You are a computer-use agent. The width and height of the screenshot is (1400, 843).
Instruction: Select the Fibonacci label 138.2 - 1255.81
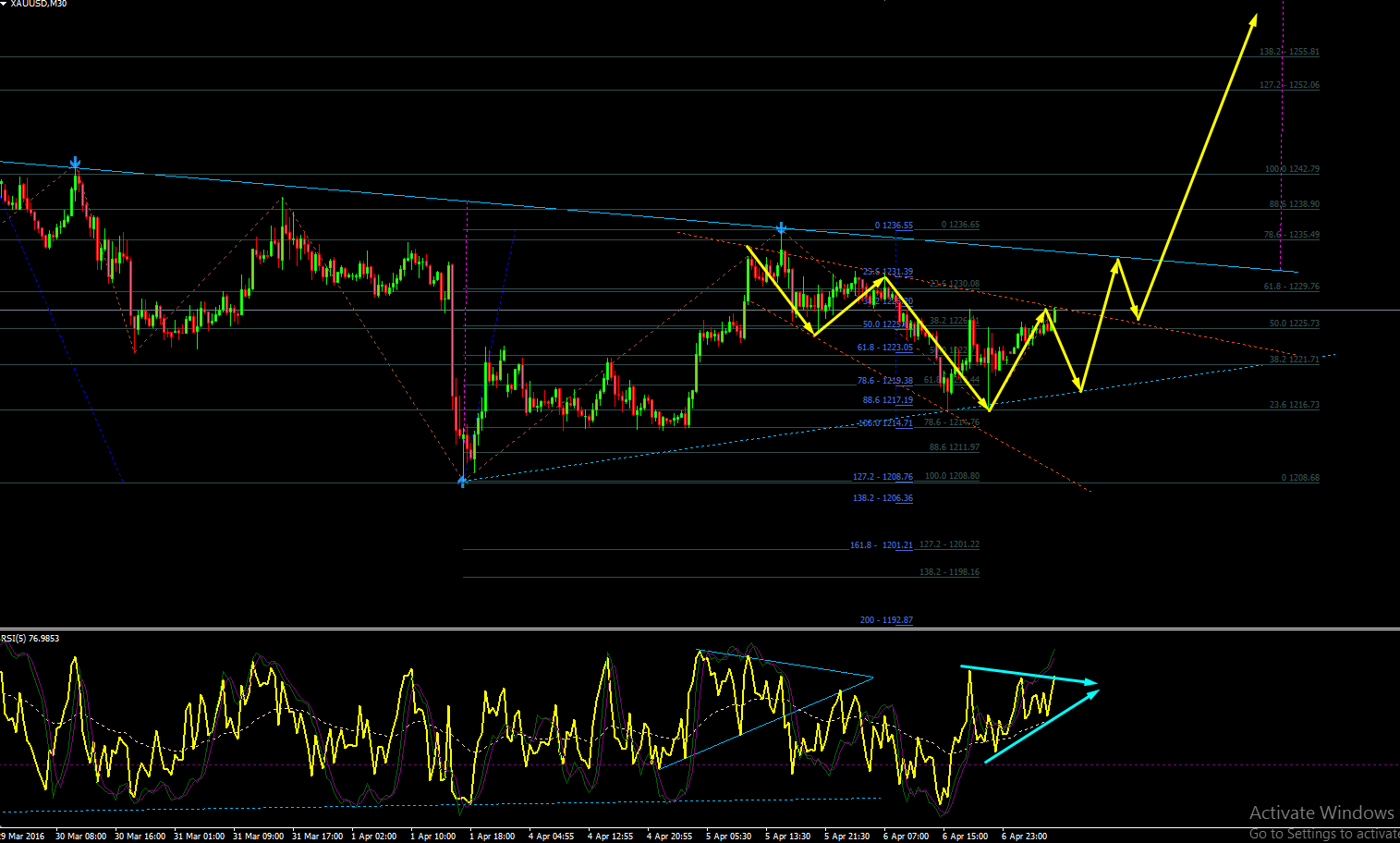click(x=1289, y=52)
